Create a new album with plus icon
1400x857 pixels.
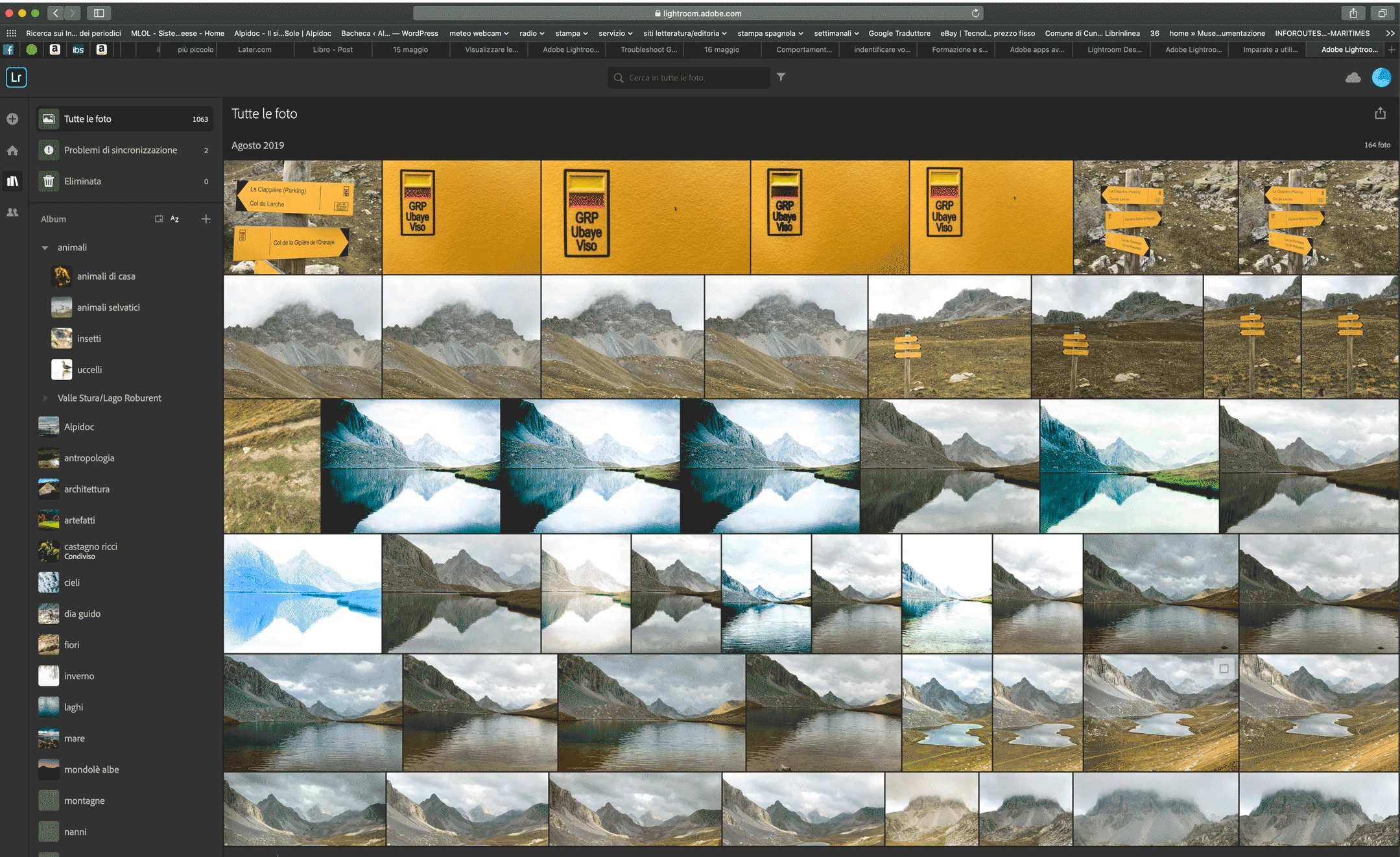(206, 219)
